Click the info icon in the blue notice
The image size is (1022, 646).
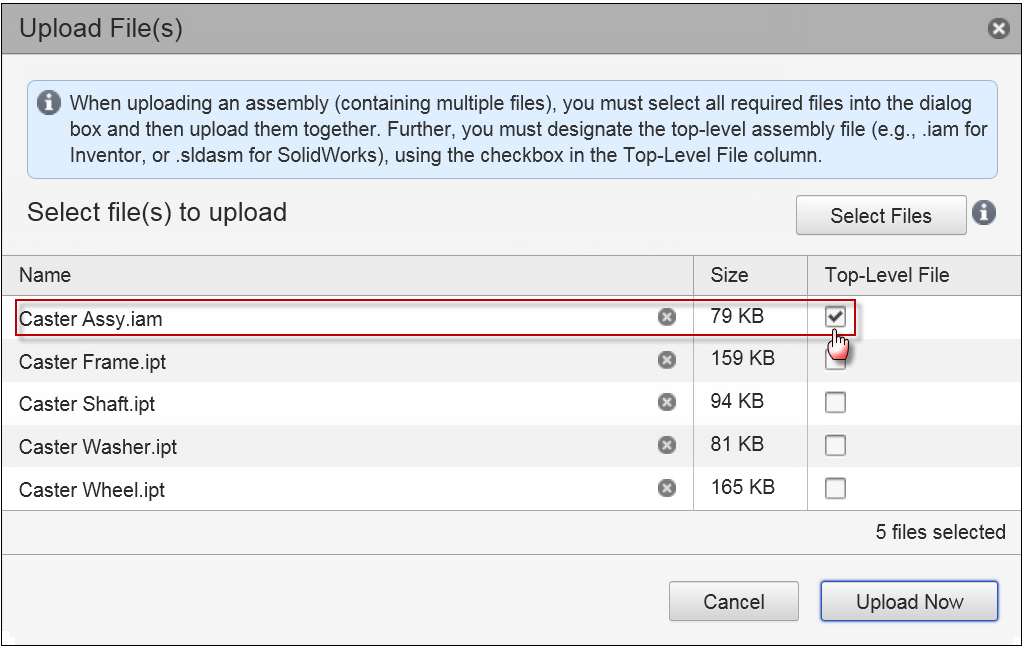(x=47, y=103)
